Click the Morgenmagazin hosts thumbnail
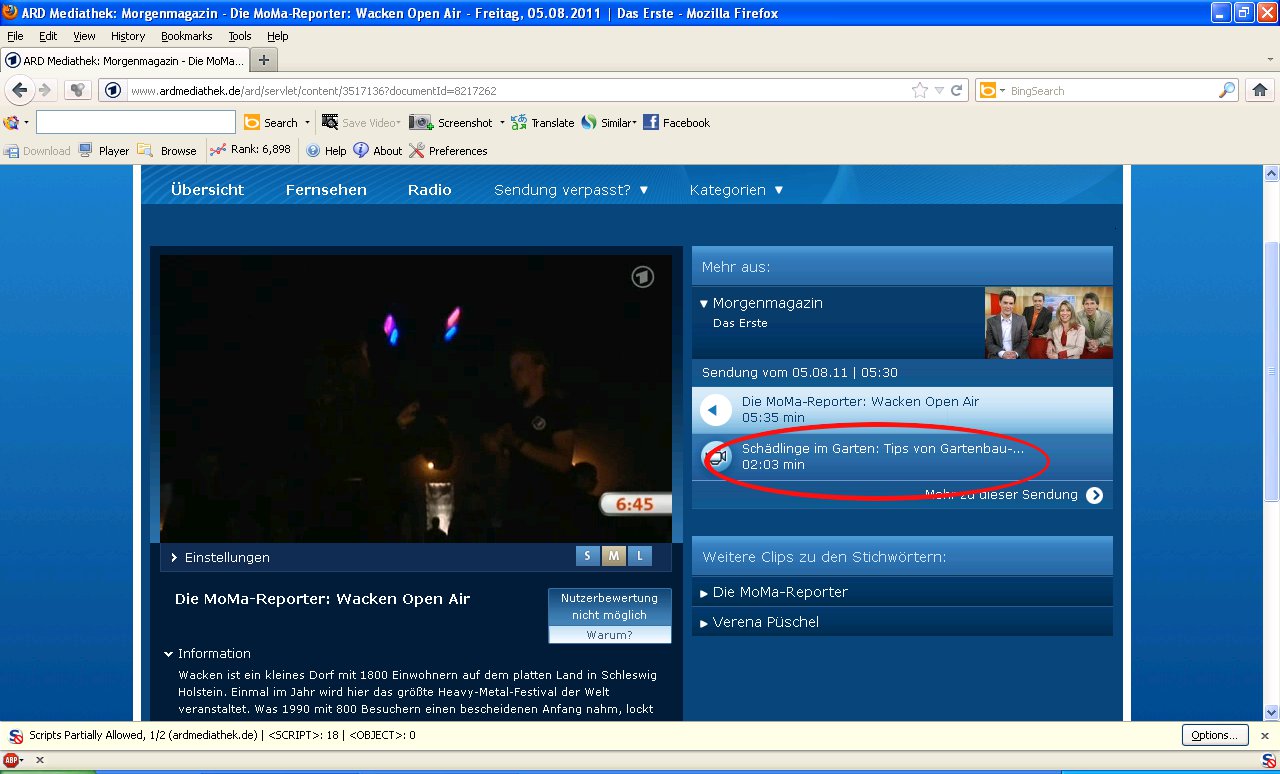Viewport: 1280px width, 774px height. coord(1048,323)
